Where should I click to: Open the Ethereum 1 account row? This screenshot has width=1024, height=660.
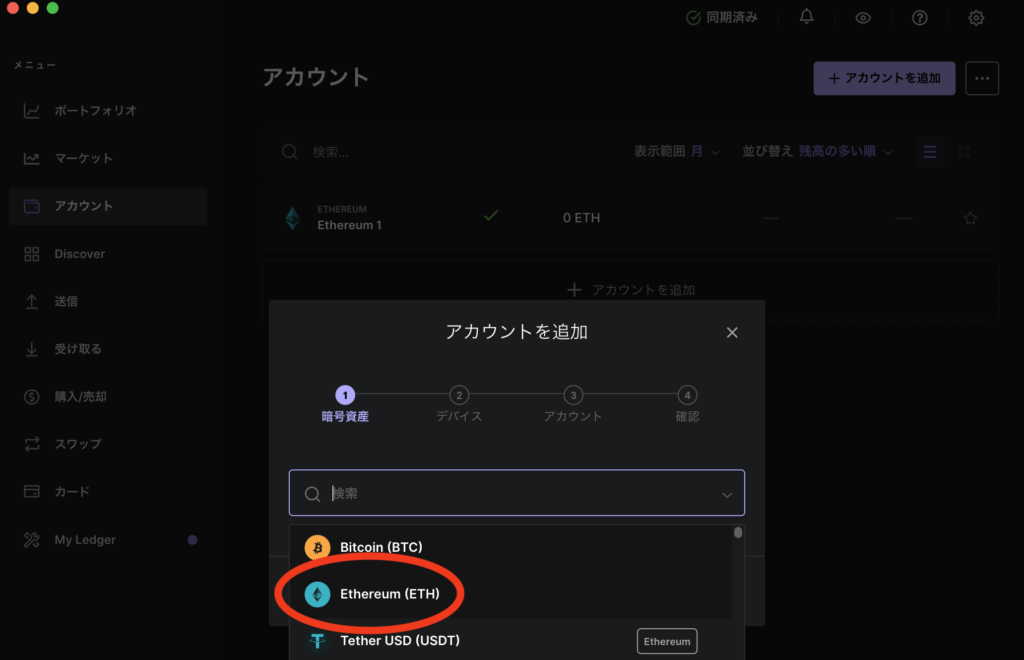tap(630, 218)
